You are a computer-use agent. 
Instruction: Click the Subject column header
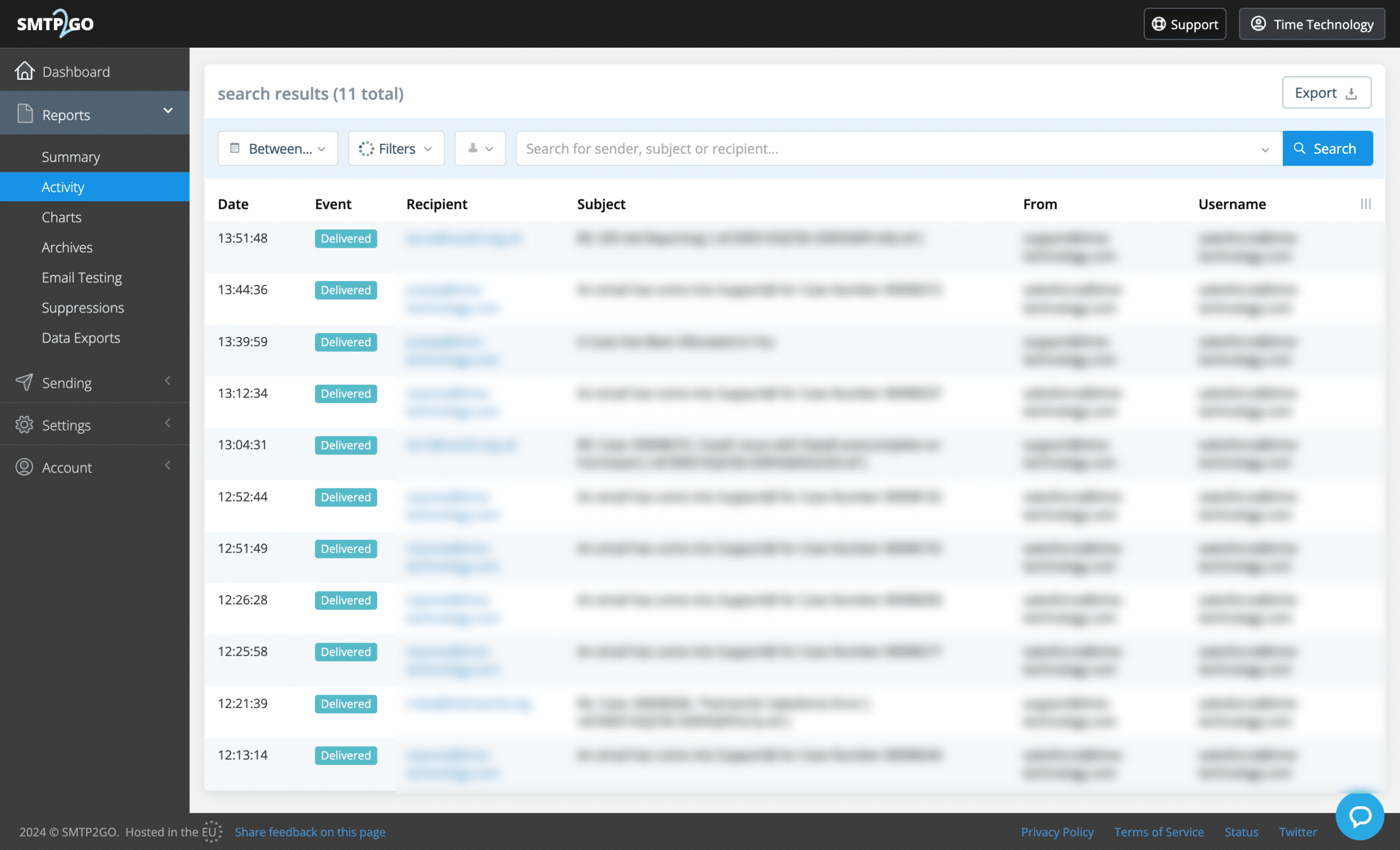click(601, 204)
